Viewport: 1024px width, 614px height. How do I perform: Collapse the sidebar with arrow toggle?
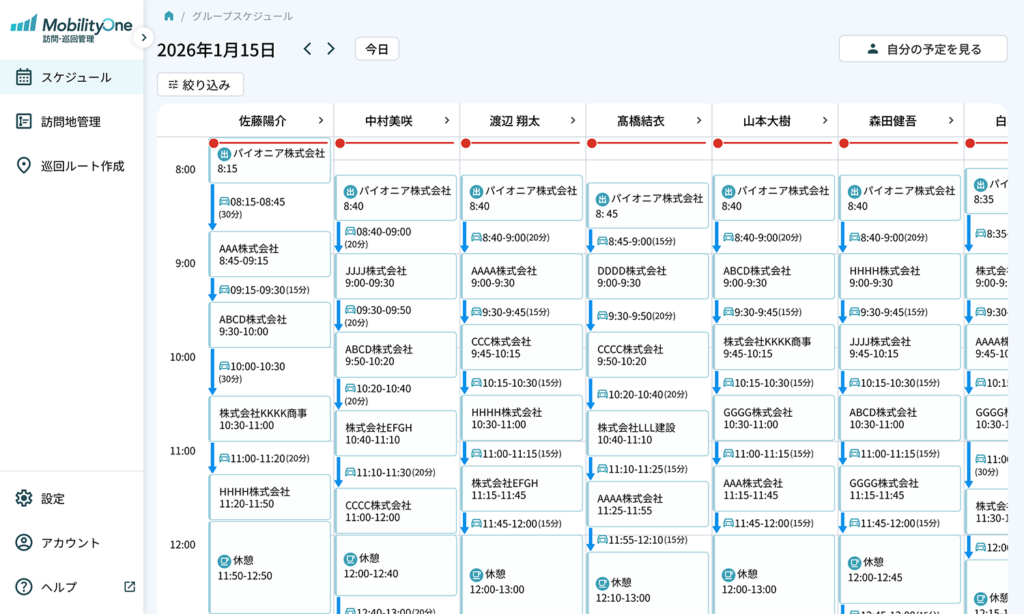point(143,37)
